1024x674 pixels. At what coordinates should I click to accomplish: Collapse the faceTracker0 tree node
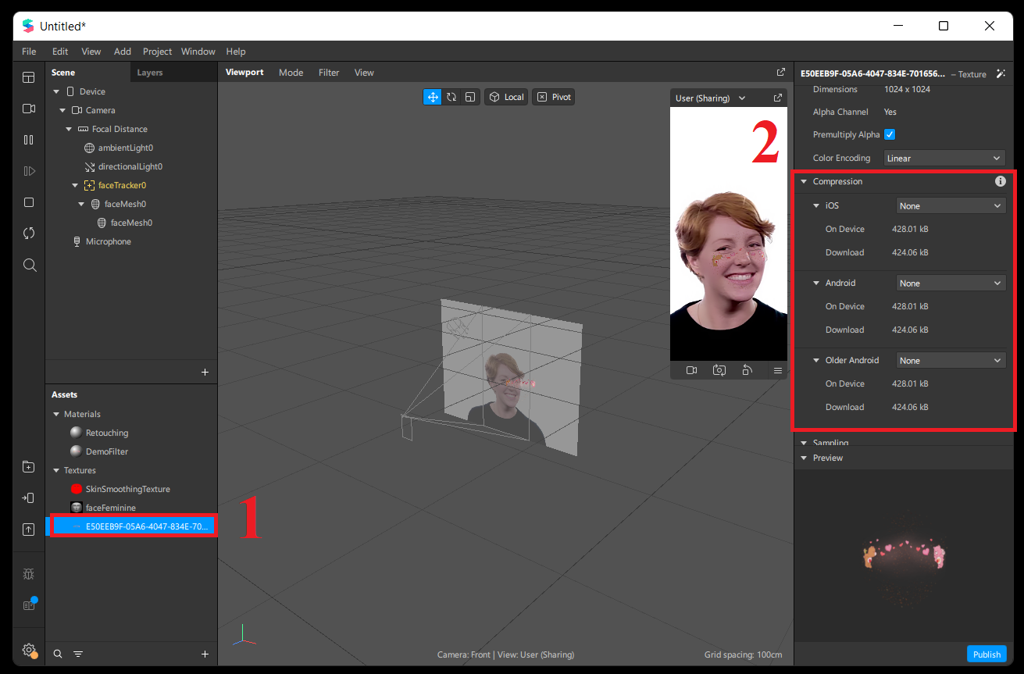[x=75, y=185]
